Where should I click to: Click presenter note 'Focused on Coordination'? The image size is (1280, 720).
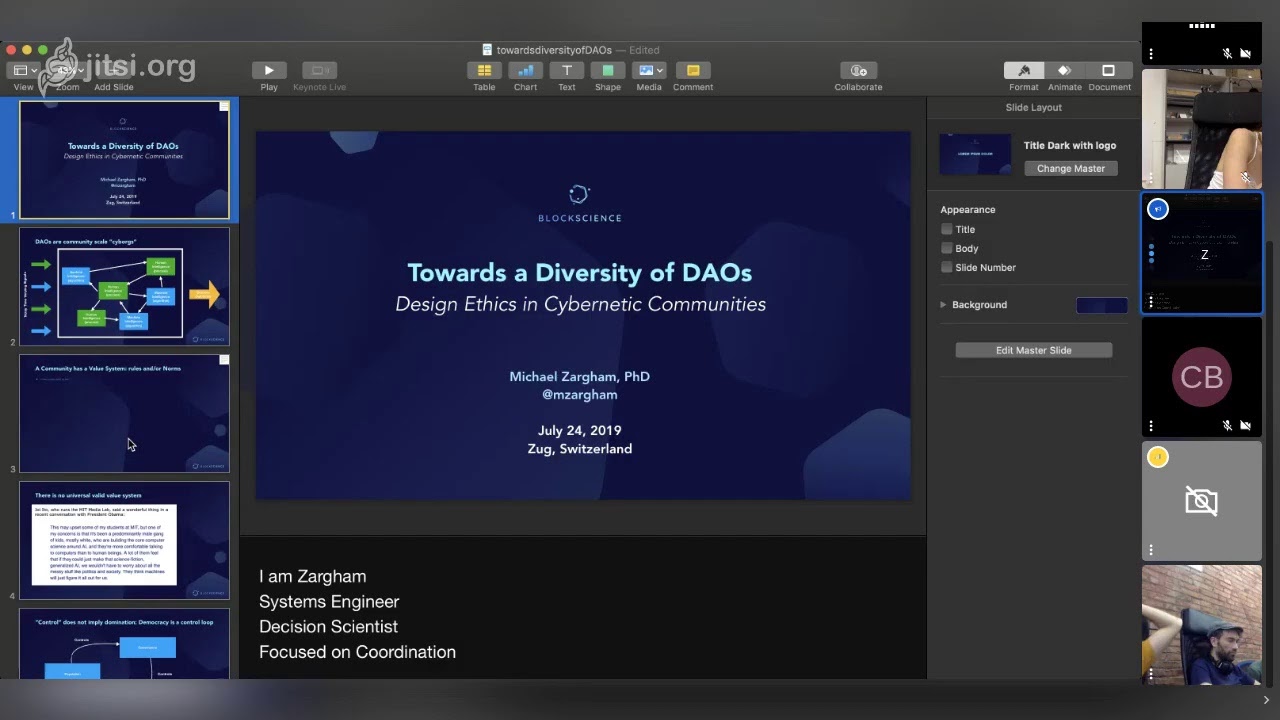click(357, 651)
